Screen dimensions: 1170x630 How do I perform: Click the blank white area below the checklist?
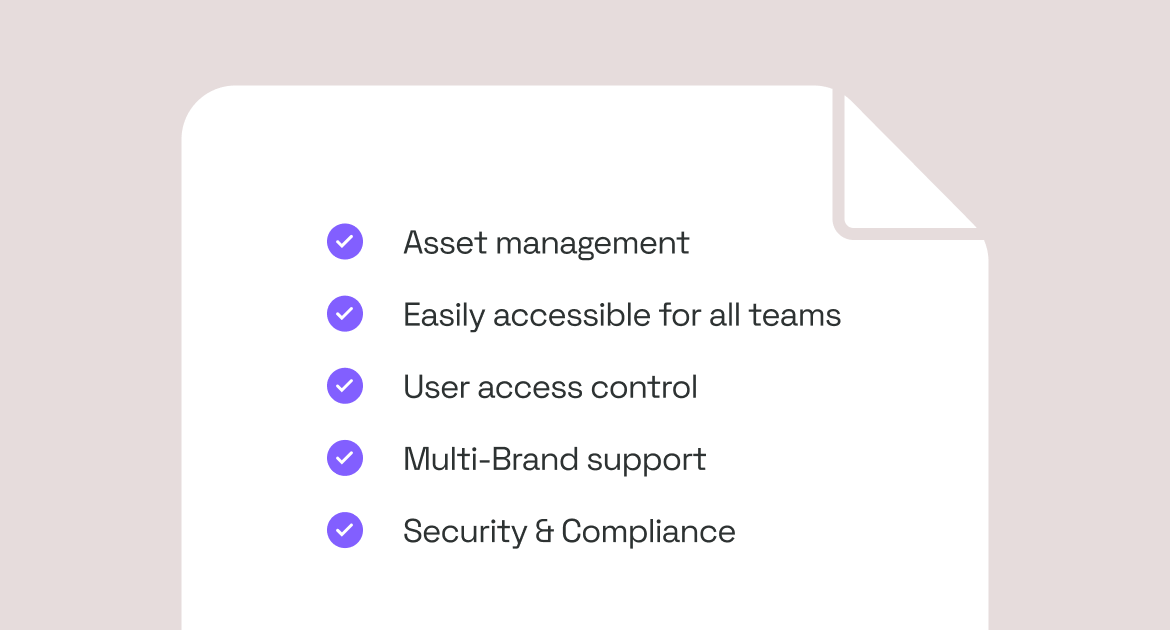pyautogui.click(x=584, y=593)
